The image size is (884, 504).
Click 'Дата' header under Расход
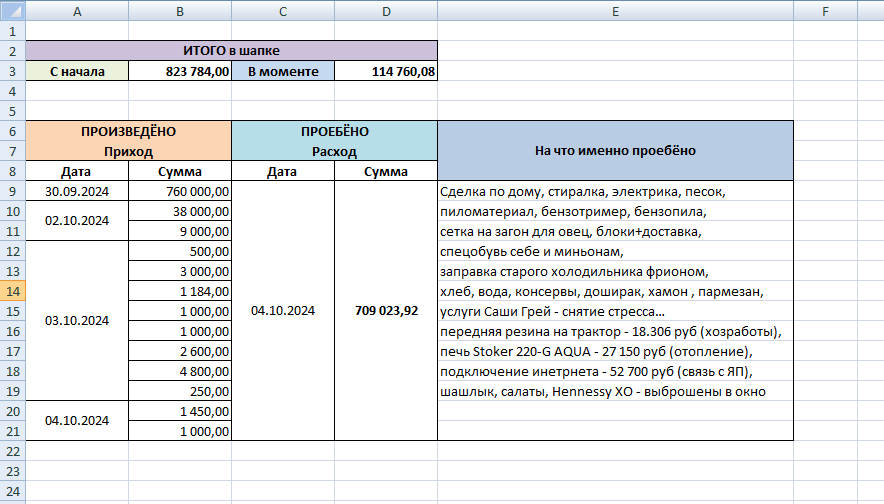[x=283, y=171]
